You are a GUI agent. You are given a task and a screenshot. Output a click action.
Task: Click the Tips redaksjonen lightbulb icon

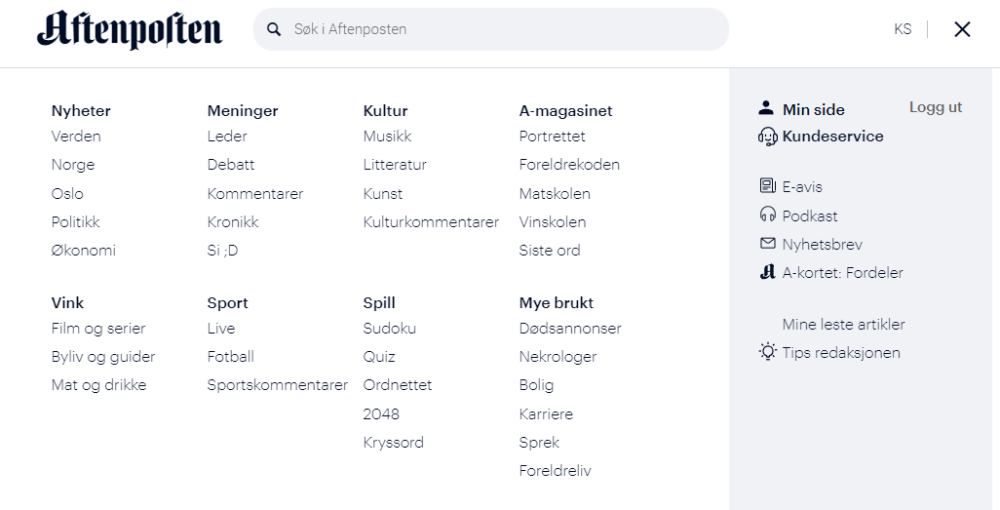click(768, 352)
